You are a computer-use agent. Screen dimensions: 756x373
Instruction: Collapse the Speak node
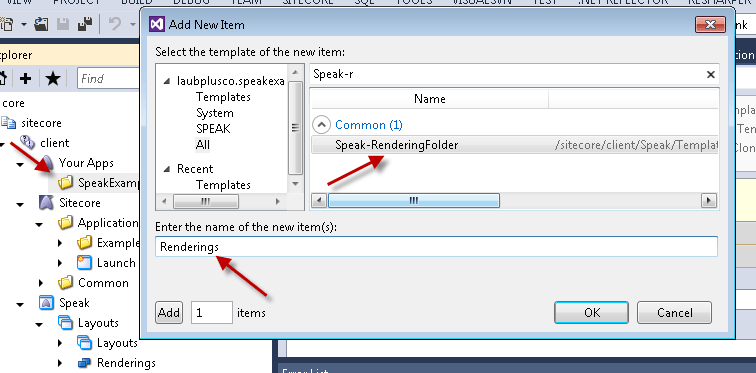(20, 305)
